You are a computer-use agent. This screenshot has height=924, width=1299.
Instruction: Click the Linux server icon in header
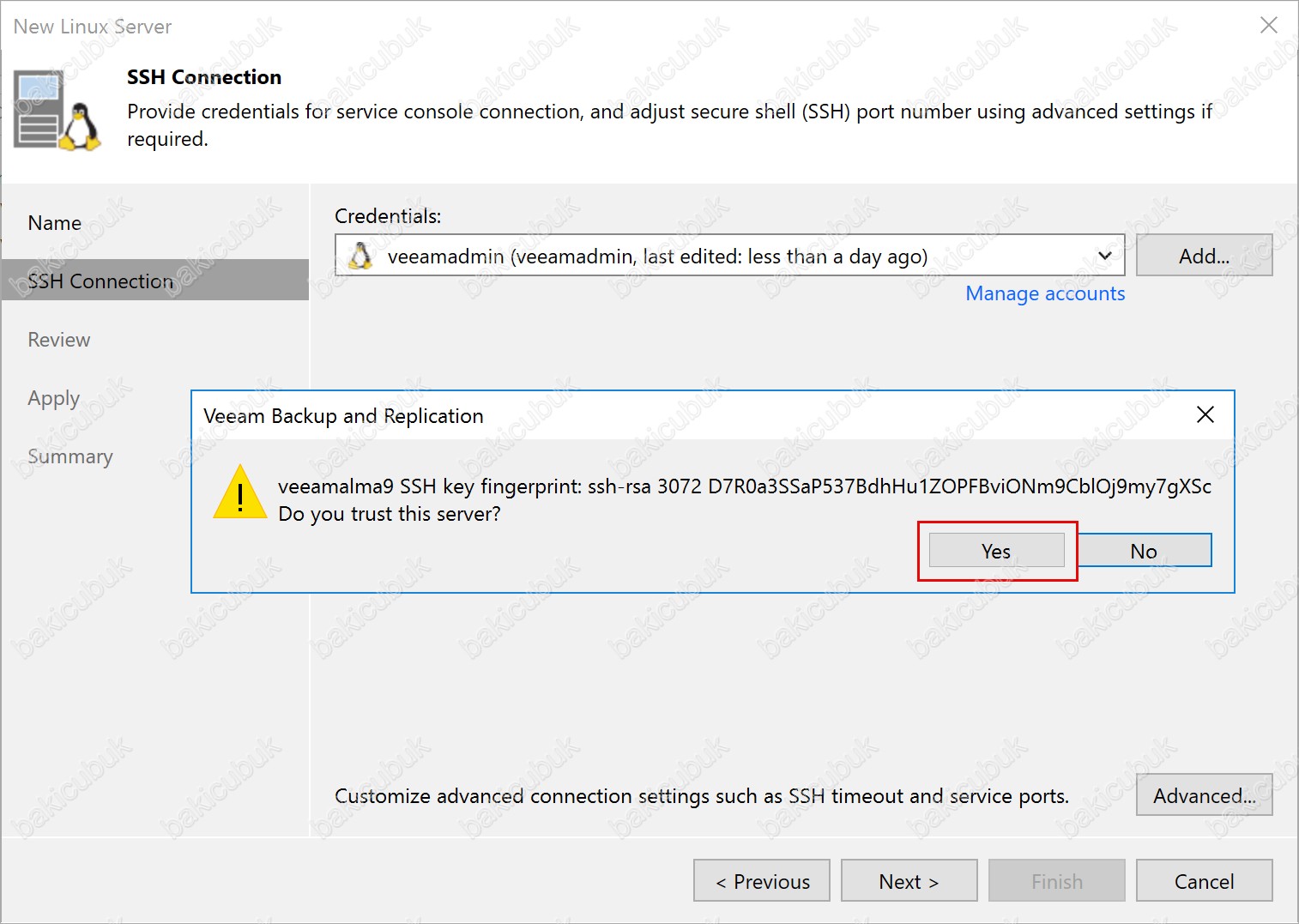tap(57, 111)
